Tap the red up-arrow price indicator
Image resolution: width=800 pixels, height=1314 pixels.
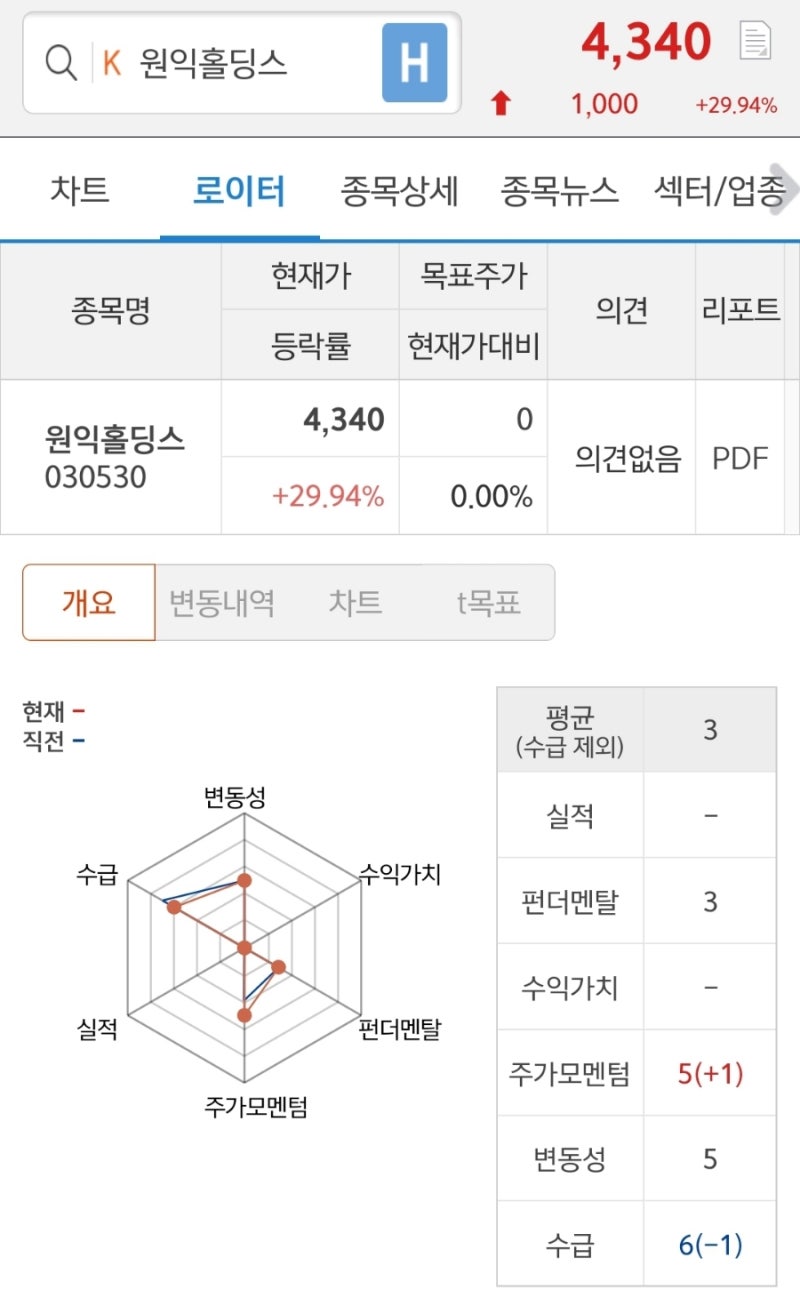tap(501, 102)
